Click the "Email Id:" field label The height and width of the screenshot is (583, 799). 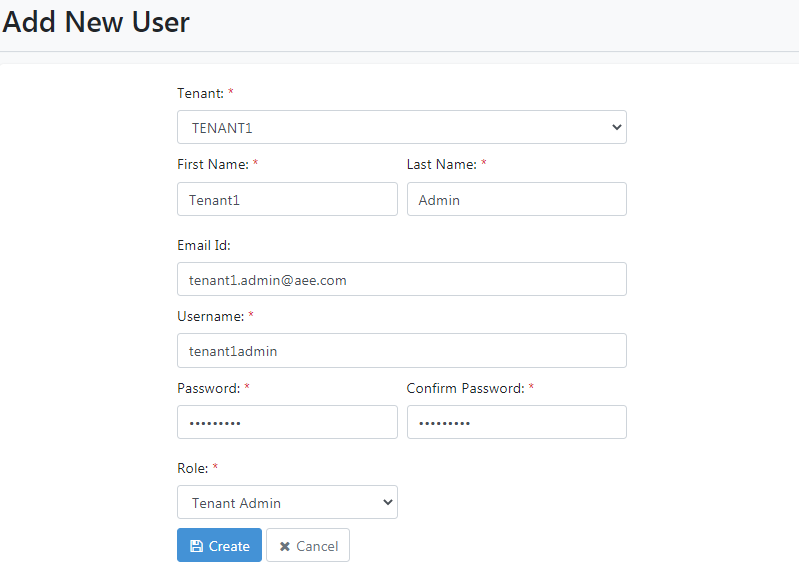pyautogui.click(x=204, y=245)
